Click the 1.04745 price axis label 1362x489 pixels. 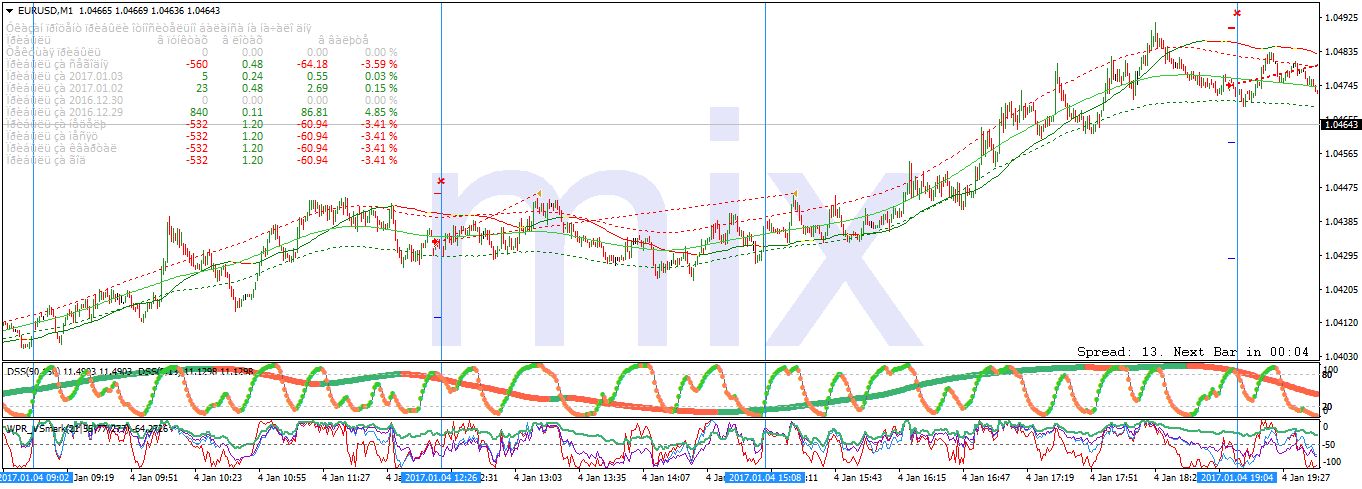[x=1340, y=85]
